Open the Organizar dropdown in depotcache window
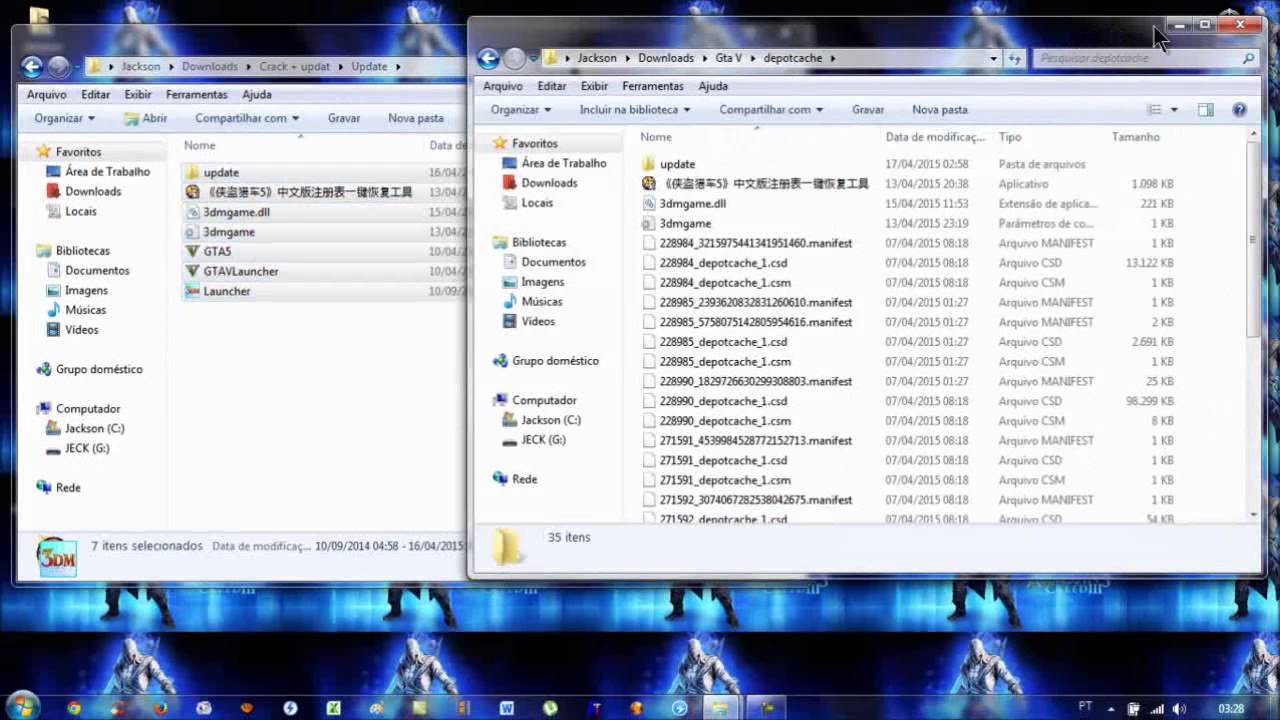The image size is (1280, 720). [521, 110]
